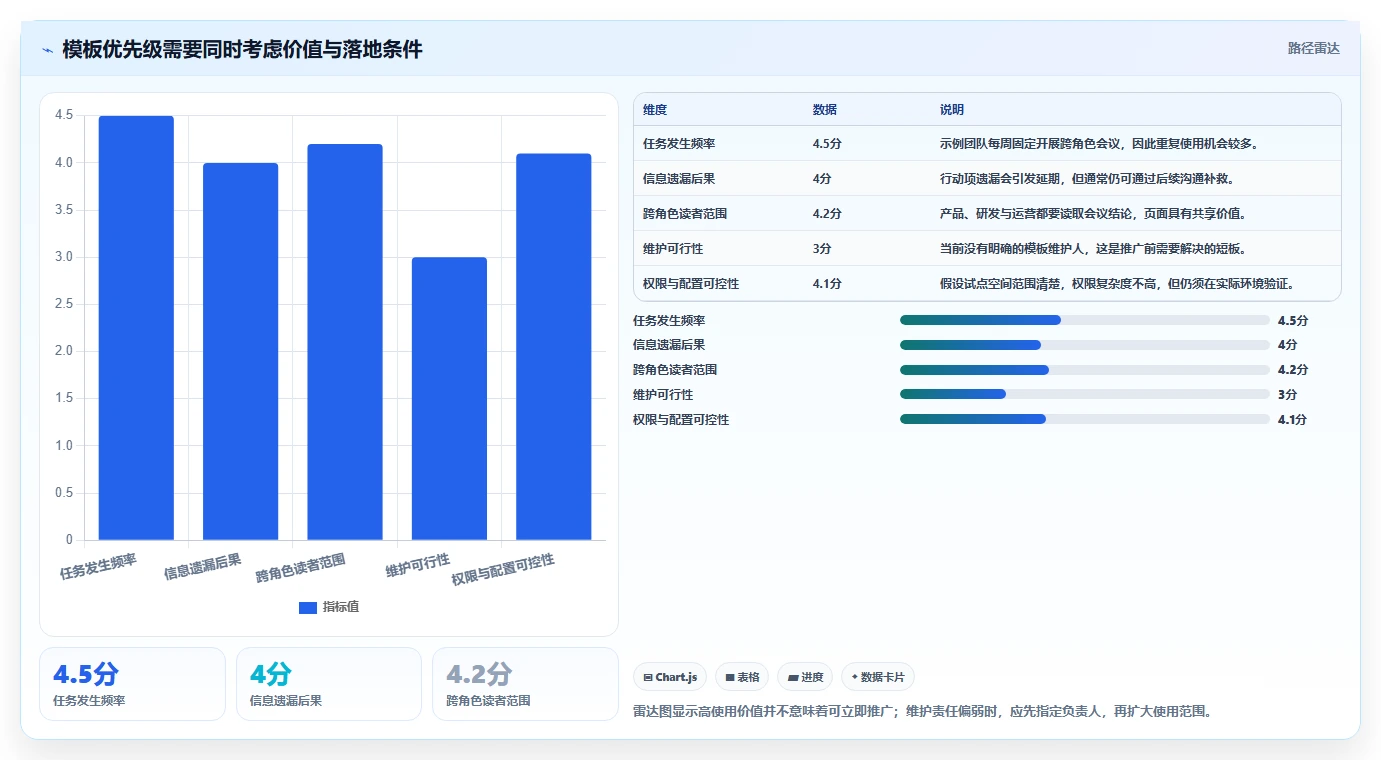This screenshot has height=760, width=1381.
Task: Click the description starting 当前没有明确的模板维护人
Action: 1093,249
